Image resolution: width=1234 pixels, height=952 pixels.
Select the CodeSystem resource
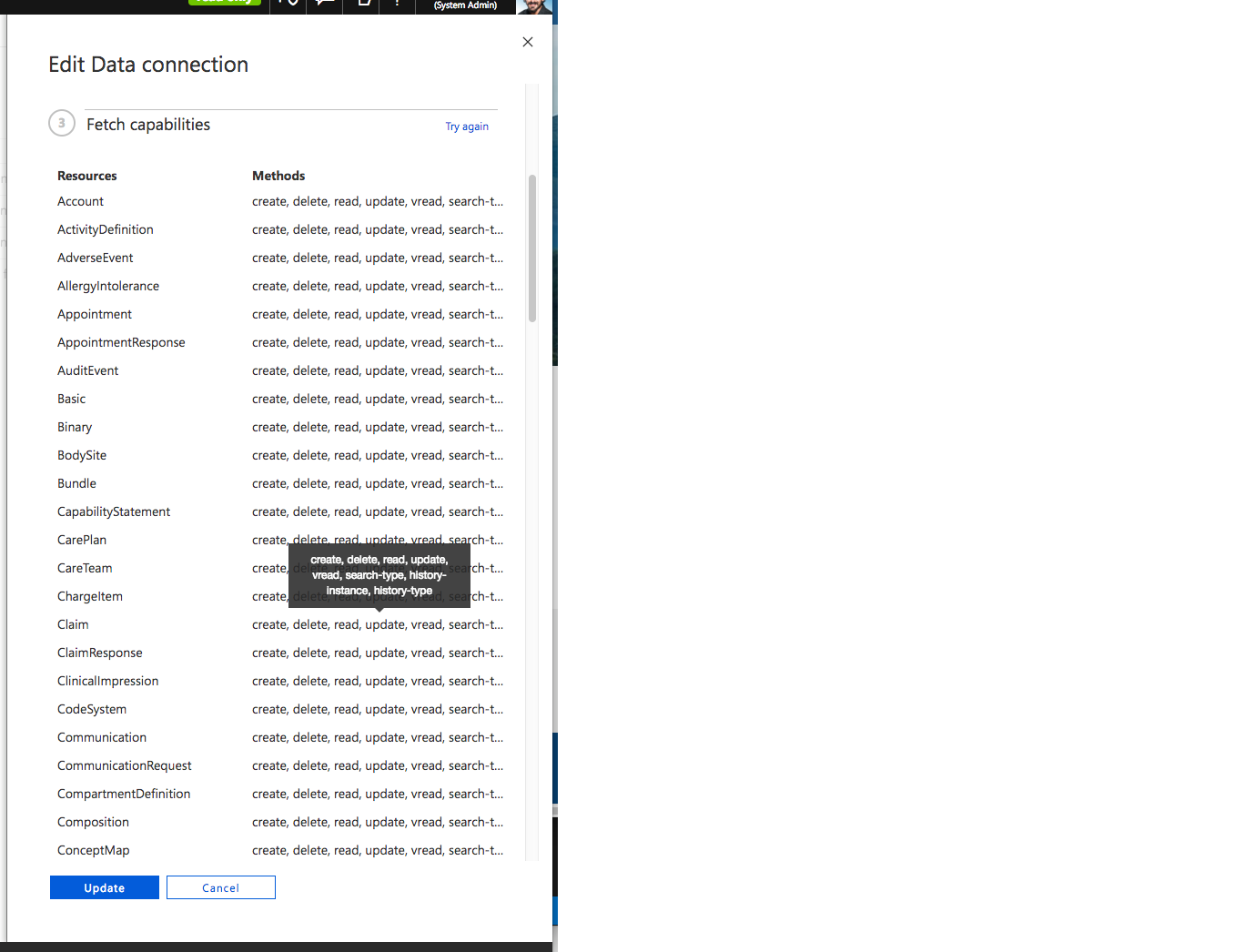coord(92,709)
